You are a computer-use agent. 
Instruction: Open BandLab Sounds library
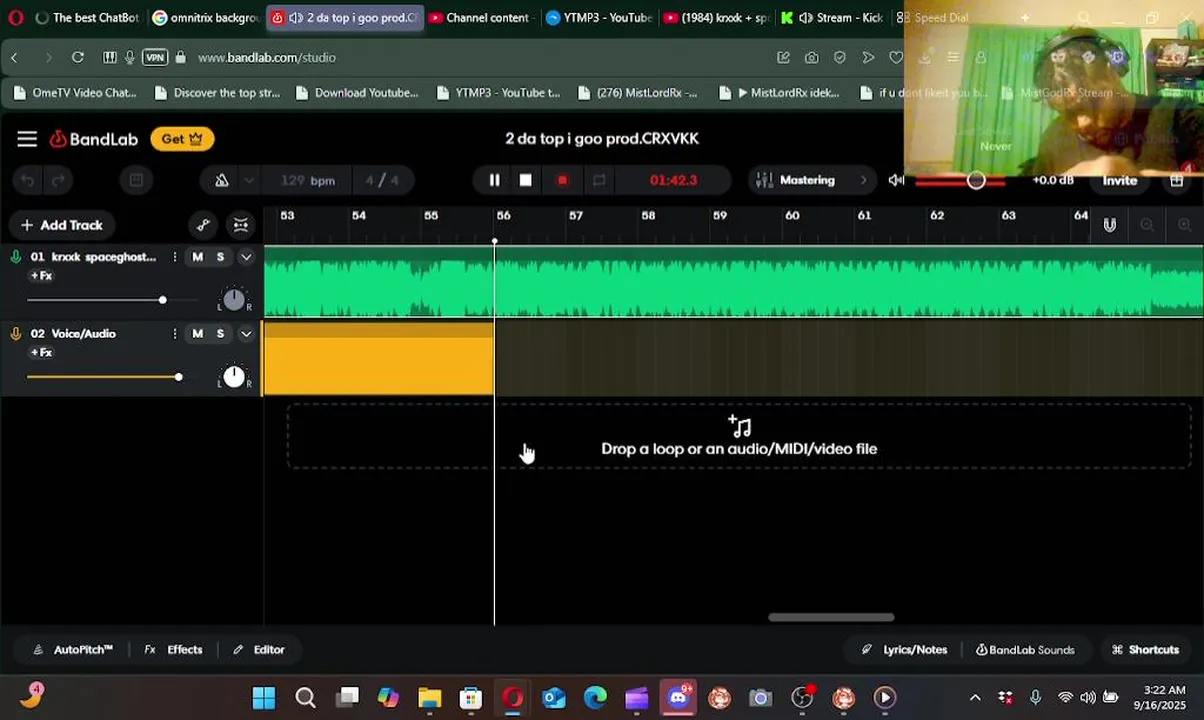tap(1025, 650)
